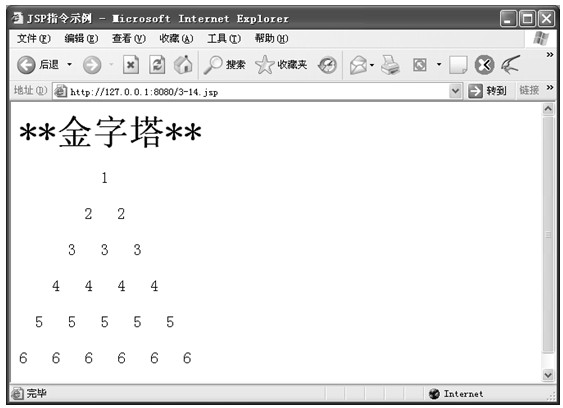Show more toolbar buttons chevron
Screen dimensions: 563x408
pos(550,55)
